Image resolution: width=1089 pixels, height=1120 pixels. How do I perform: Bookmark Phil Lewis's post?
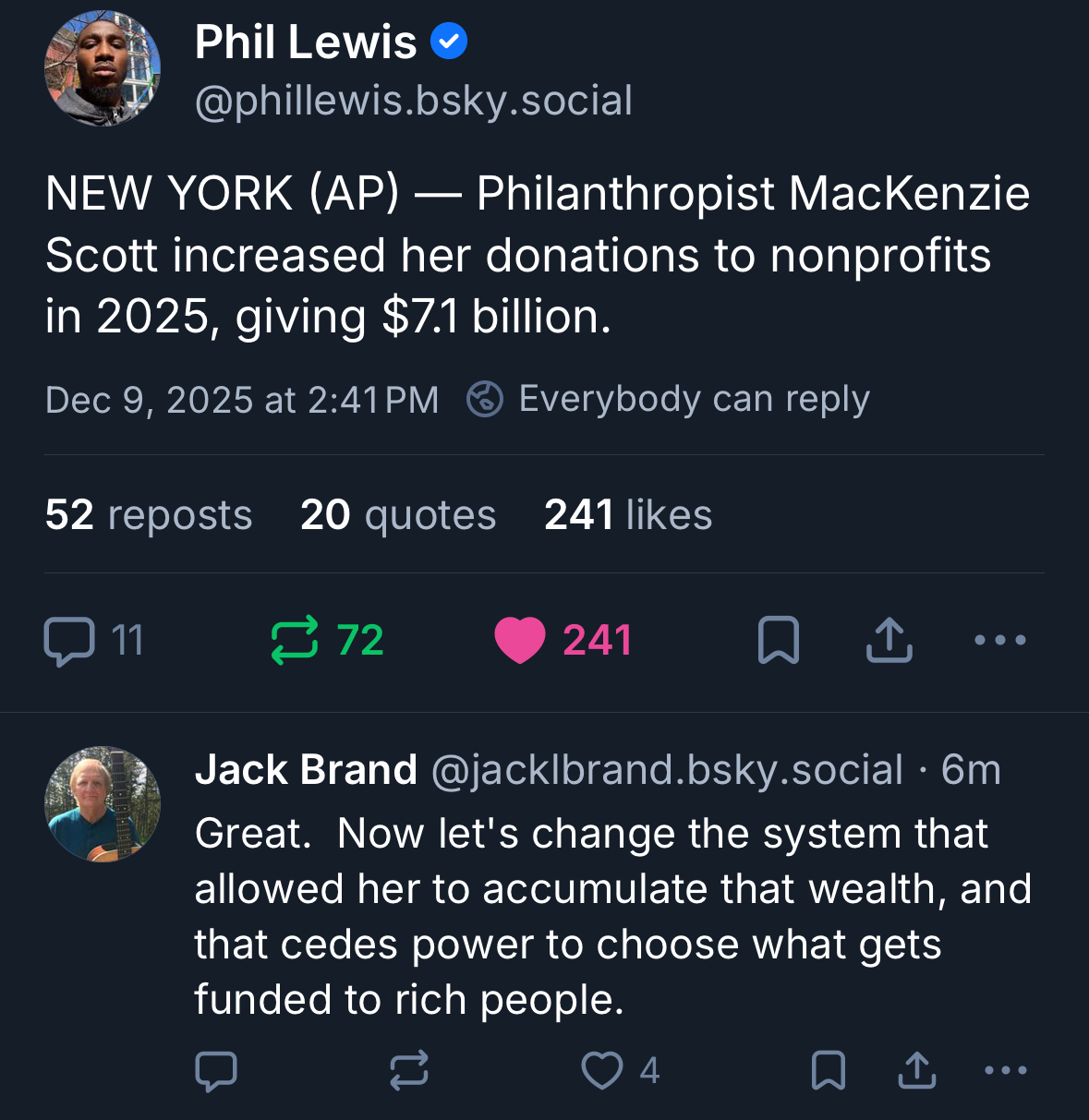[779, 640]
